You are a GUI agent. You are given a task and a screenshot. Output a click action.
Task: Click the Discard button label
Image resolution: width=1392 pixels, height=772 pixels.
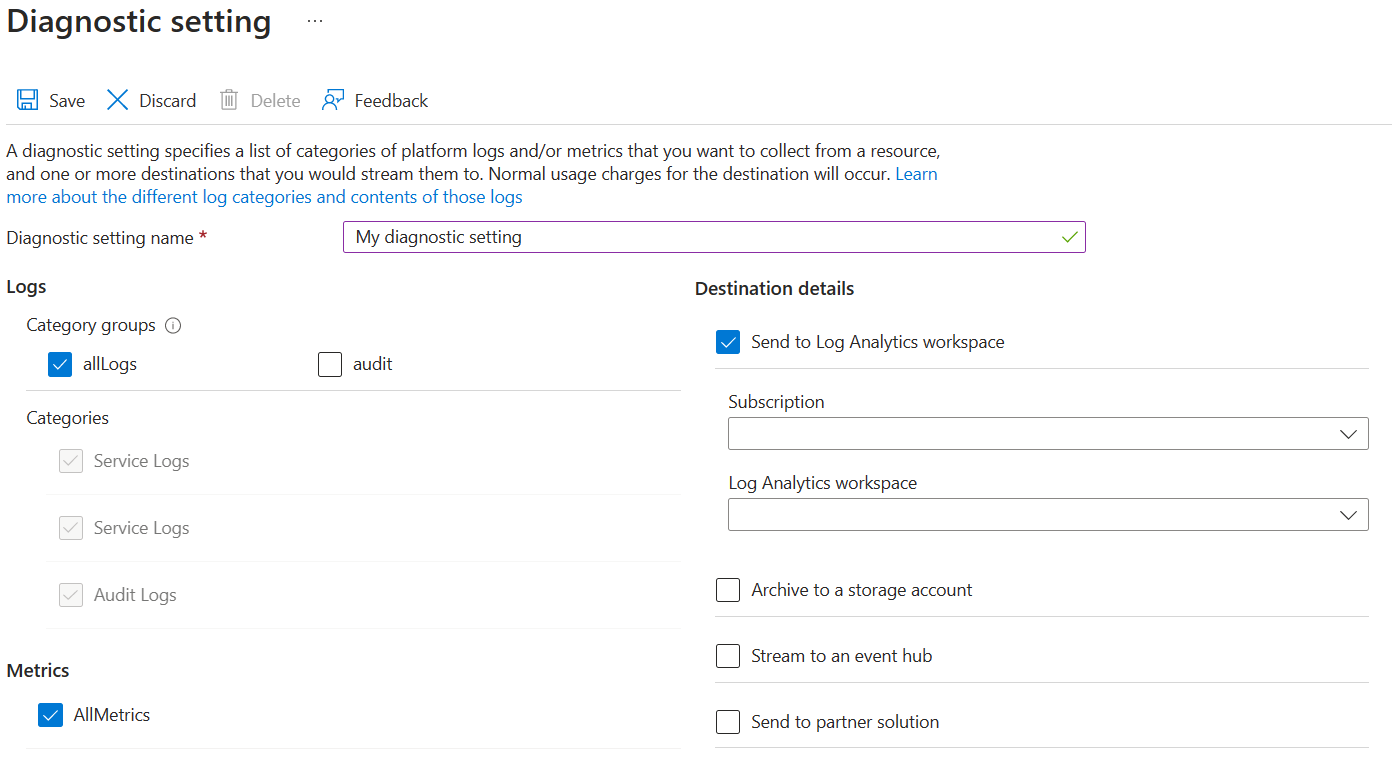click(168, 101)
